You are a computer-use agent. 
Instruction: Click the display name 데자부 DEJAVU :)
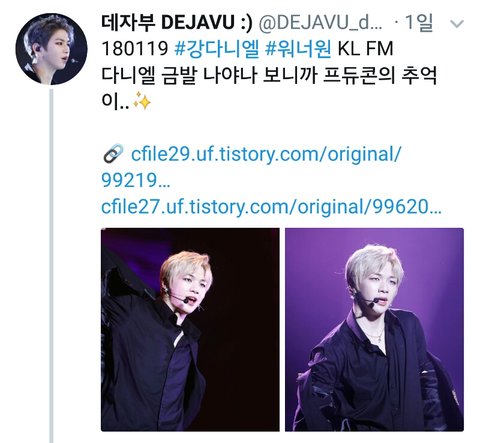point(177,23)
